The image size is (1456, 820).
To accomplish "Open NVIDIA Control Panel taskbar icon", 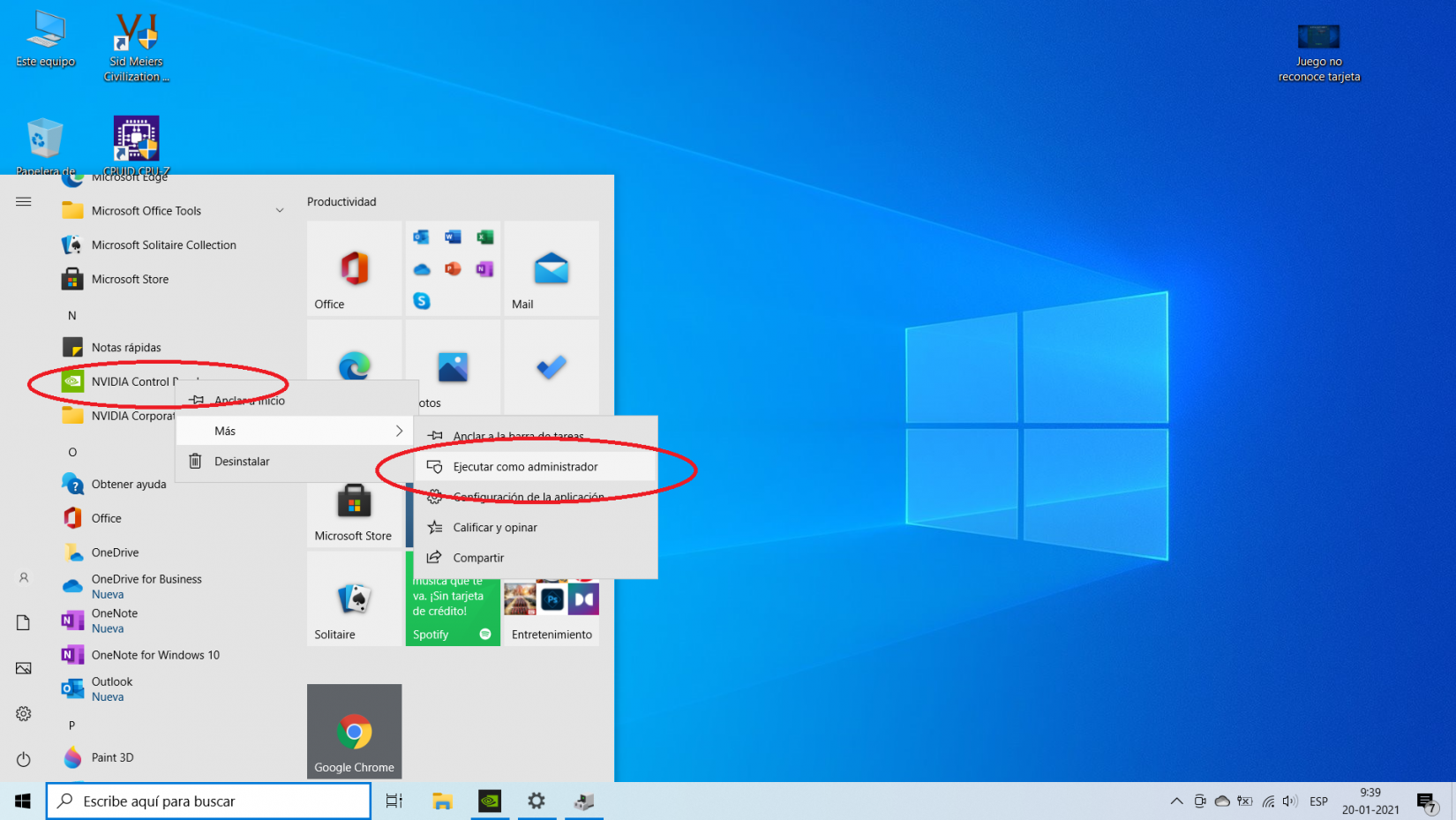I will tap(490, 801).
